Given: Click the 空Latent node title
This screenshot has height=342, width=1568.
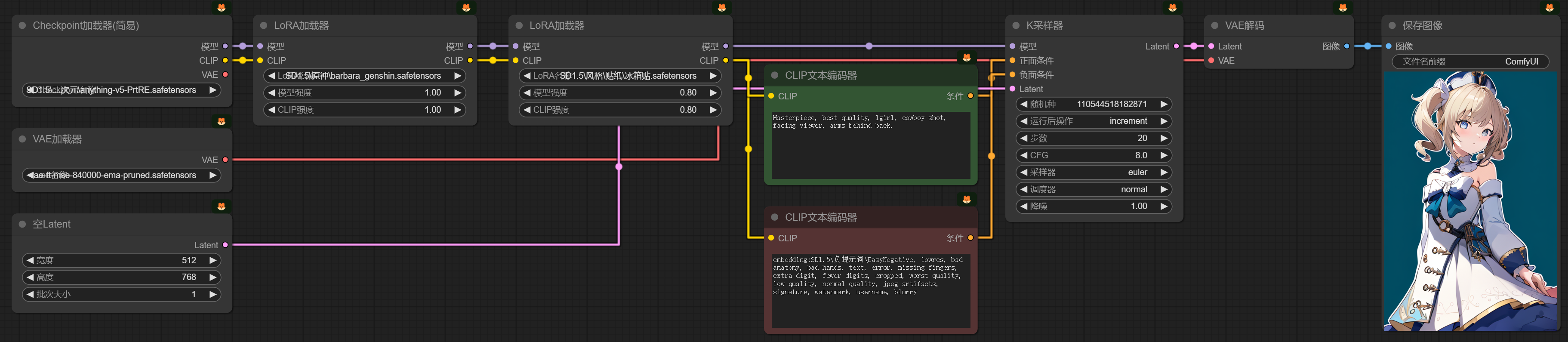Looking at the screenshot, I should tap(52, 224).
